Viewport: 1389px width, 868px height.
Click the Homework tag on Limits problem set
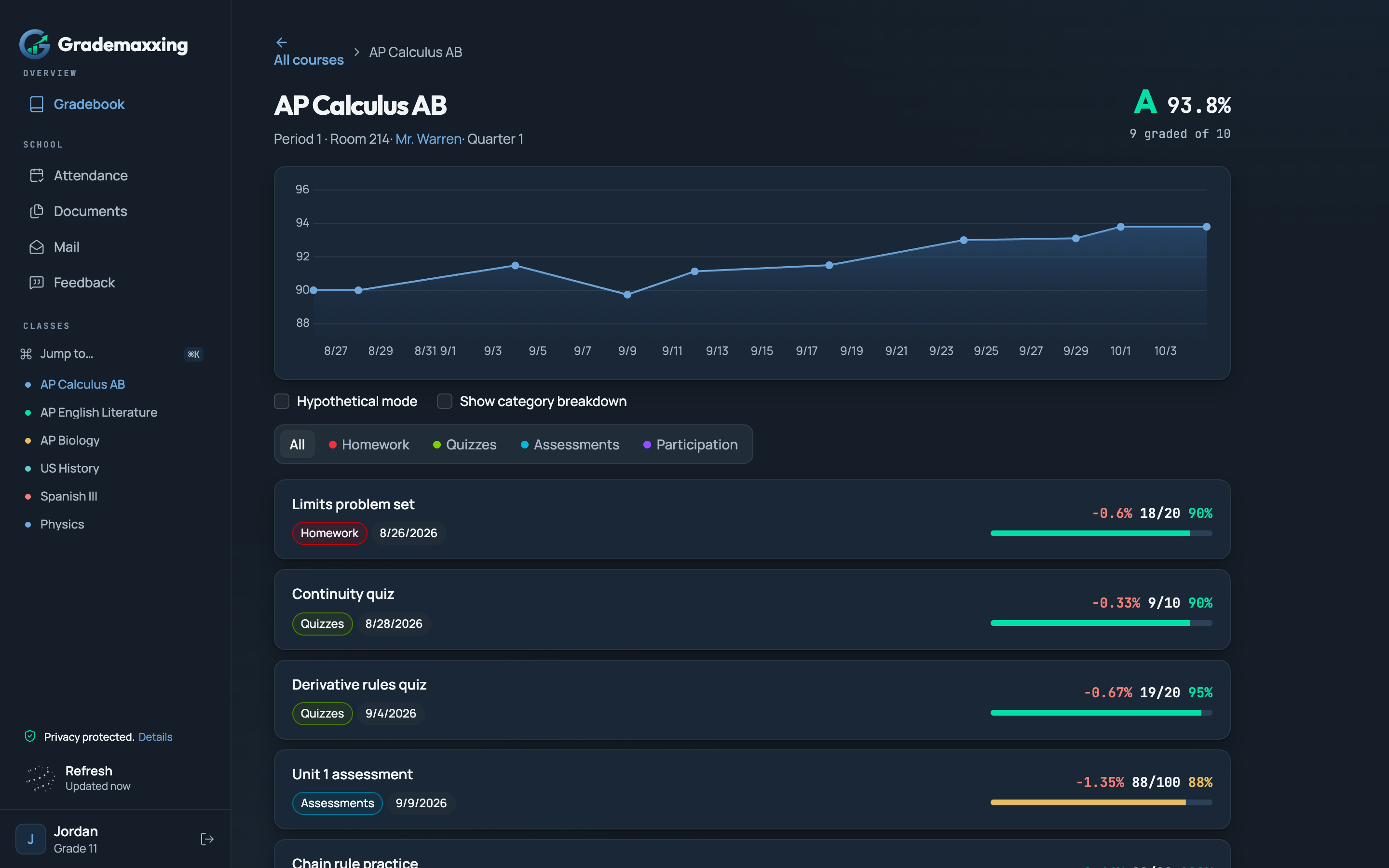tap(329, 533)
